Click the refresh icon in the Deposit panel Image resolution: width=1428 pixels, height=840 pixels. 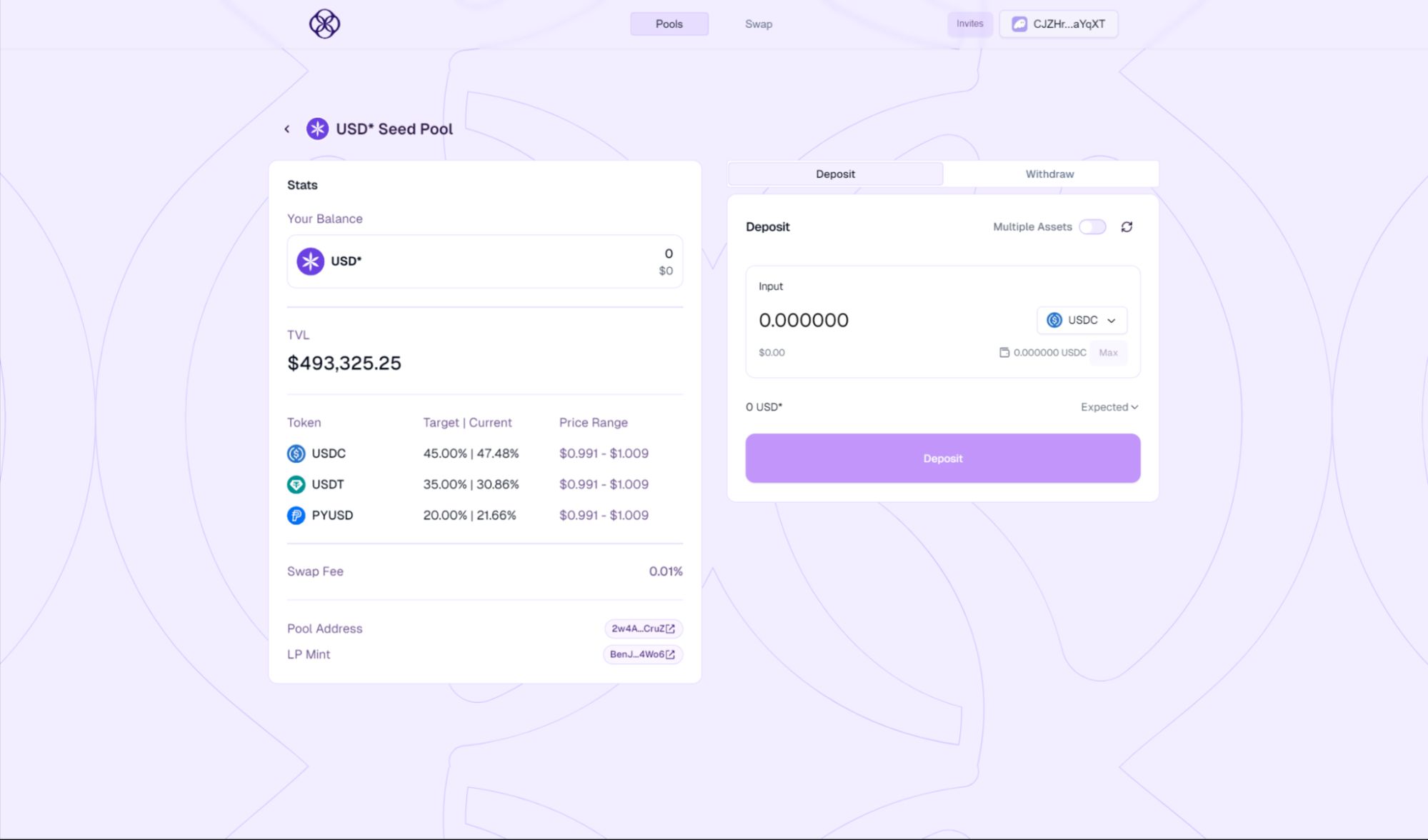coord(1127,226)
